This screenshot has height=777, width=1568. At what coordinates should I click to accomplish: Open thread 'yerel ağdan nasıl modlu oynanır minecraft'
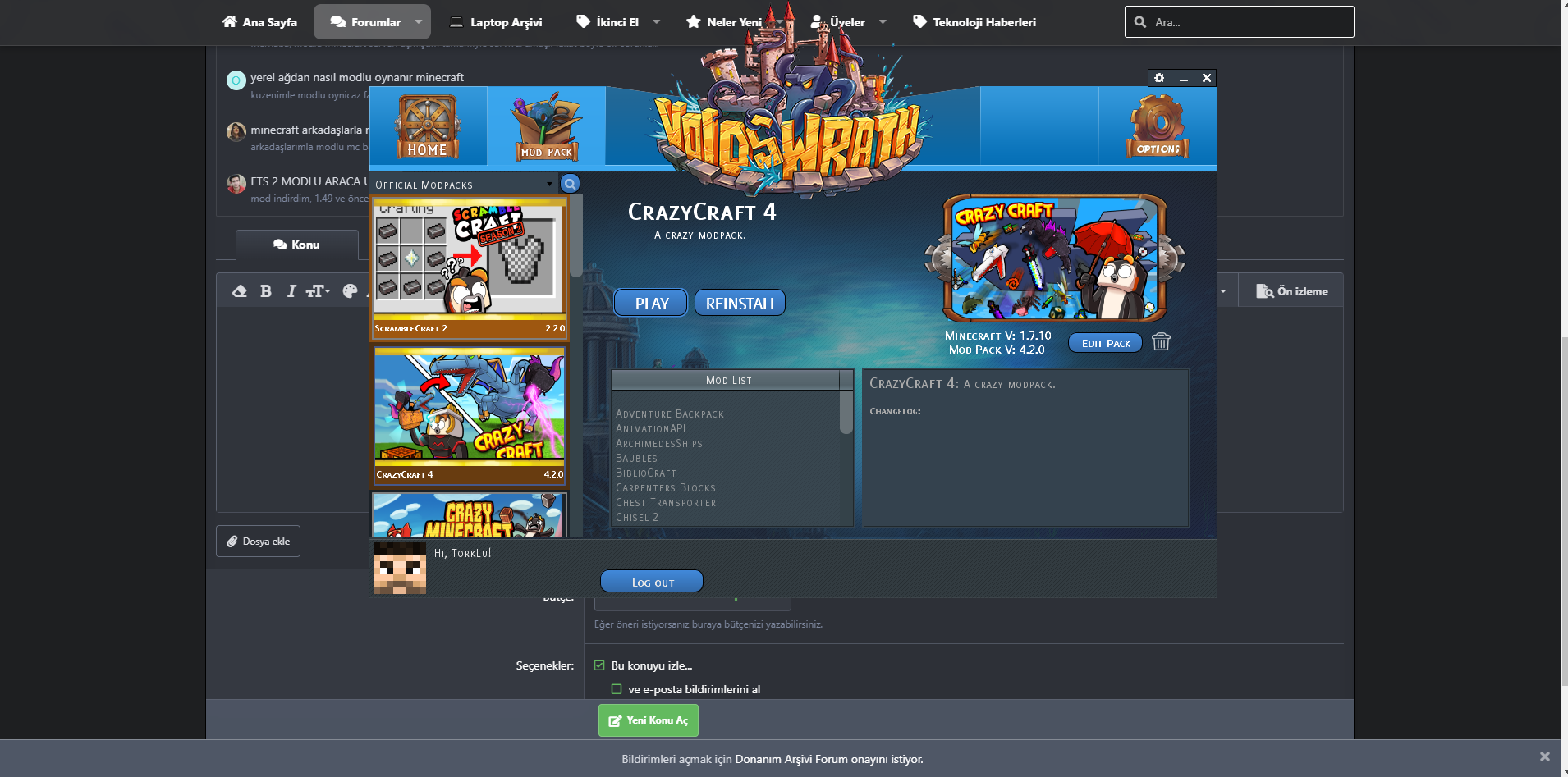[x=357, y=77]
